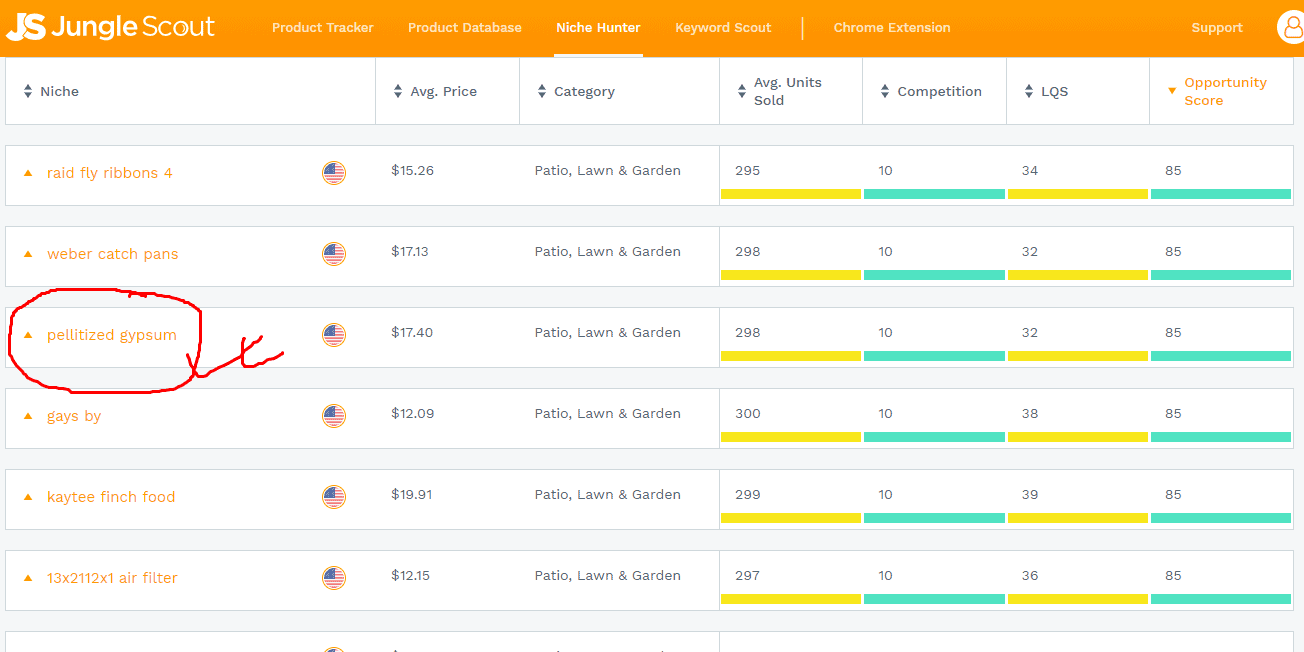Click Opportunity Score header label
Screen dimensions: 1304x652
coord(1226,91)
